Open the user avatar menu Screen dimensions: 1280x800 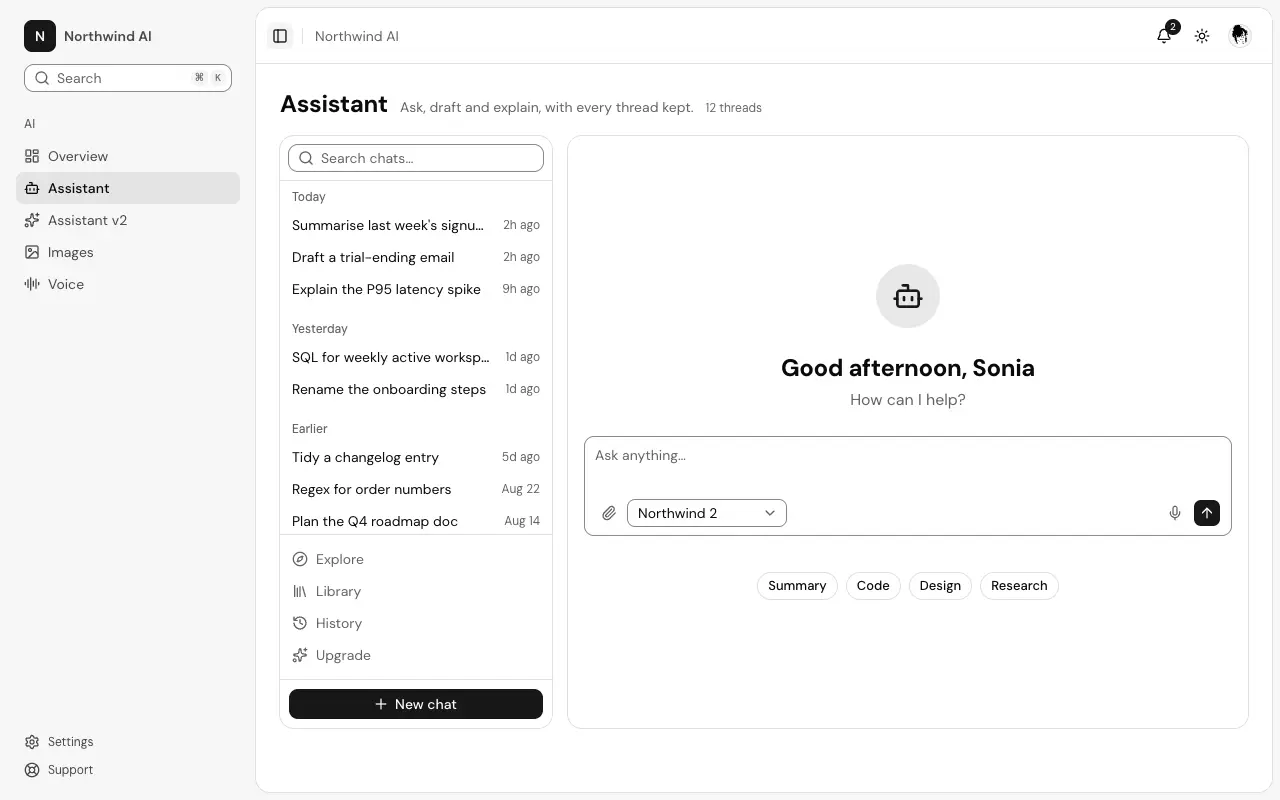(1240, 36)
